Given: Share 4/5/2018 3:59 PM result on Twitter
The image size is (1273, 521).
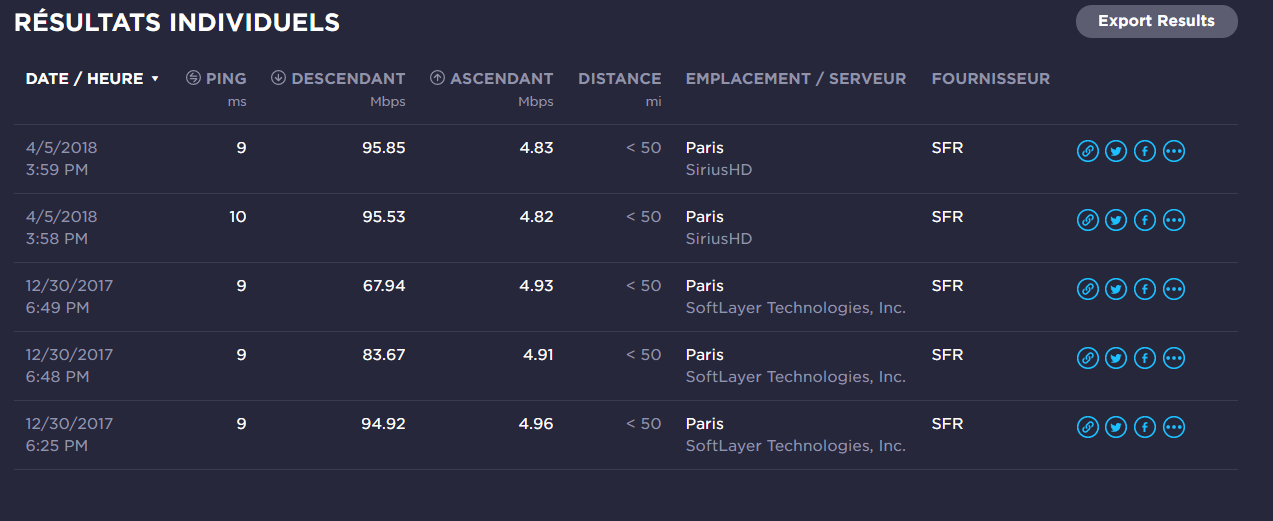Looking at the screenshot, I should pos(1116,151).
